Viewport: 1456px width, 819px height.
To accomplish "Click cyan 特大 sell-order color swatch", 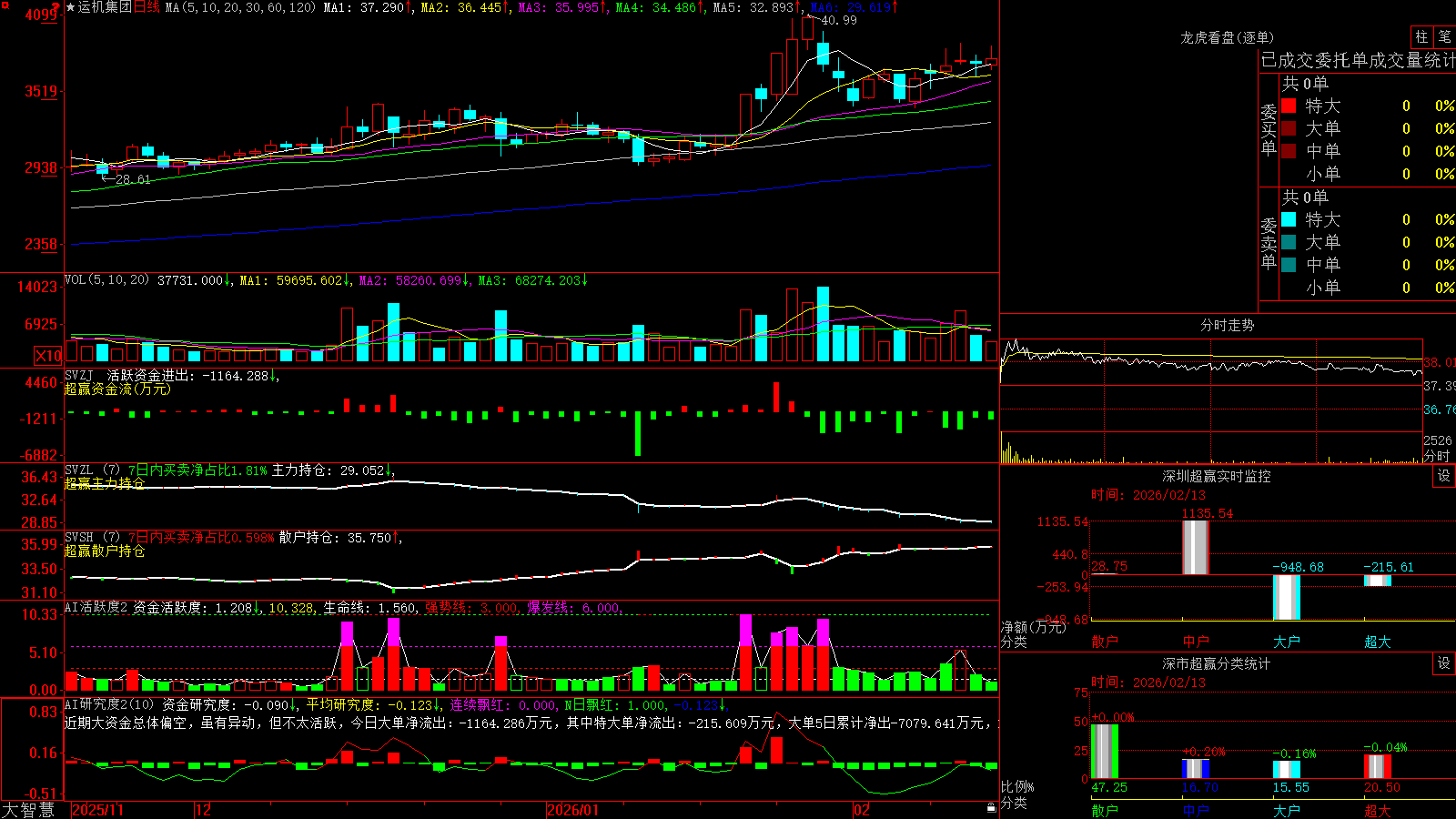I will pyautogui.click(x=1289, y=219).
